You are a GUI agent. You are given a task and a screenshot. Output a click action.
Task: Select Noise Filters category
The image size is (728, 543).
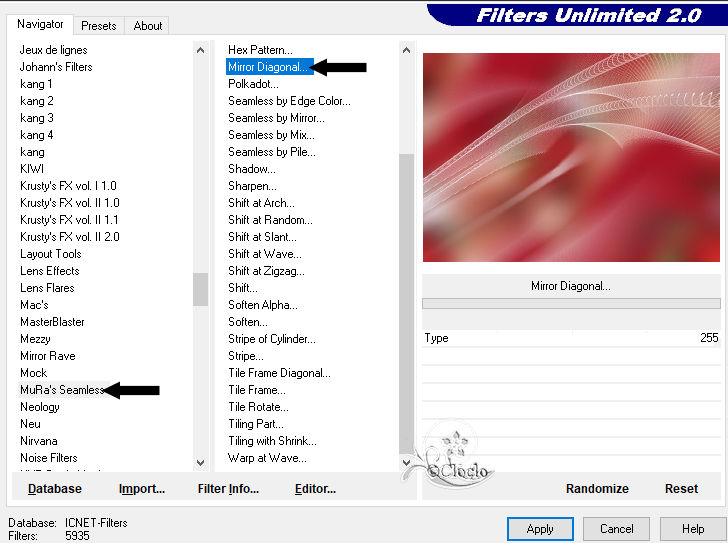click(49, 458)
